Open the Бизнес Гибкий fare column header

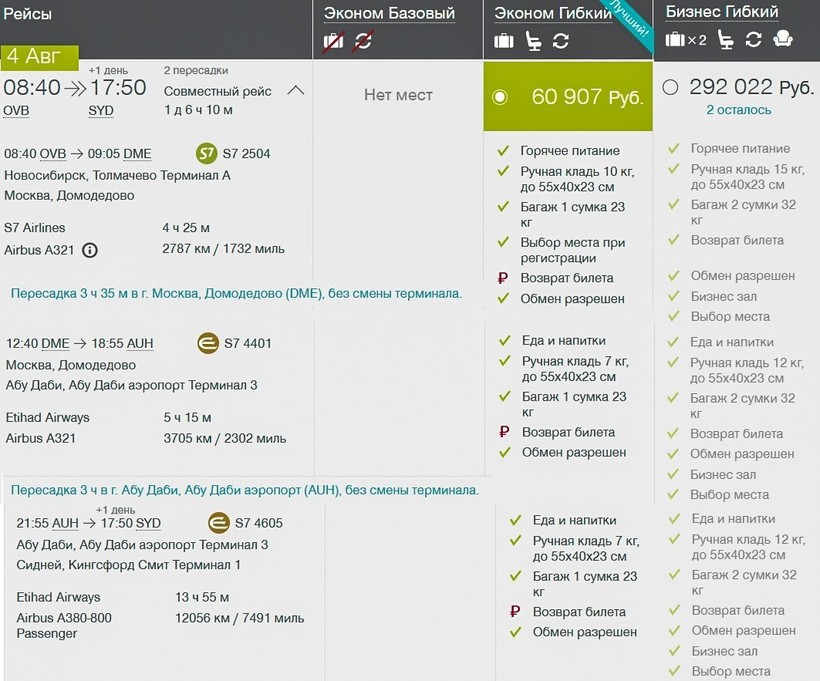coord(721,12)
